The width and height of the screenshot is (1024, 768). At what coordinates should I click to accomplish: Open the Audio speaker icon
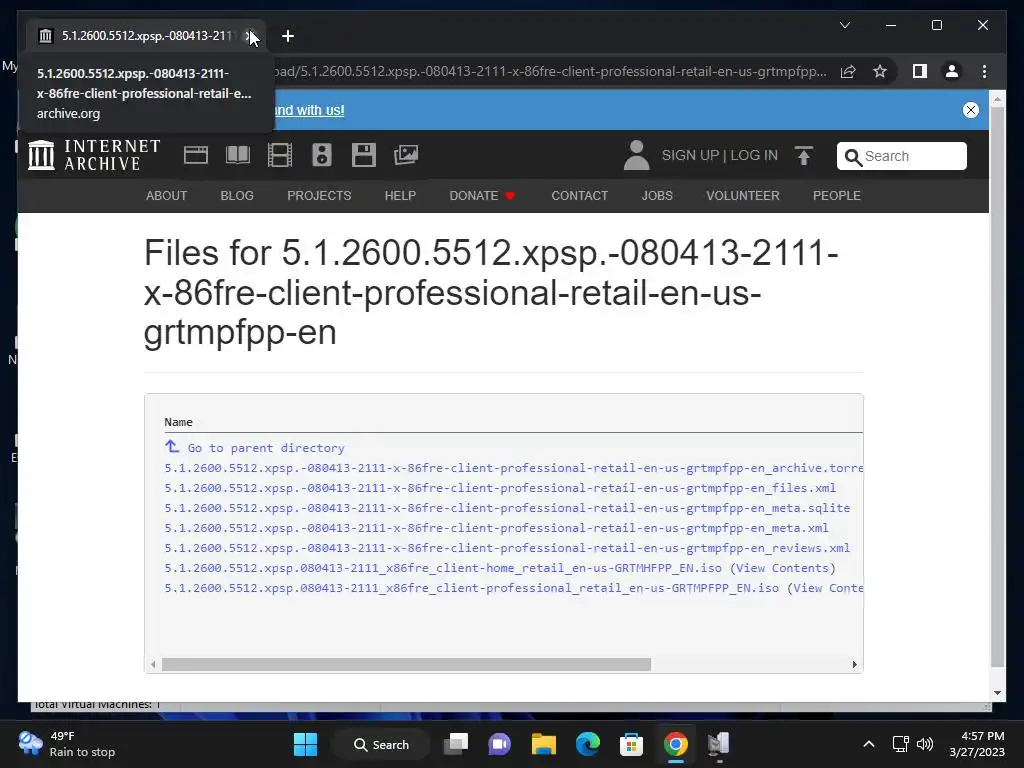[x=322, y=155]
